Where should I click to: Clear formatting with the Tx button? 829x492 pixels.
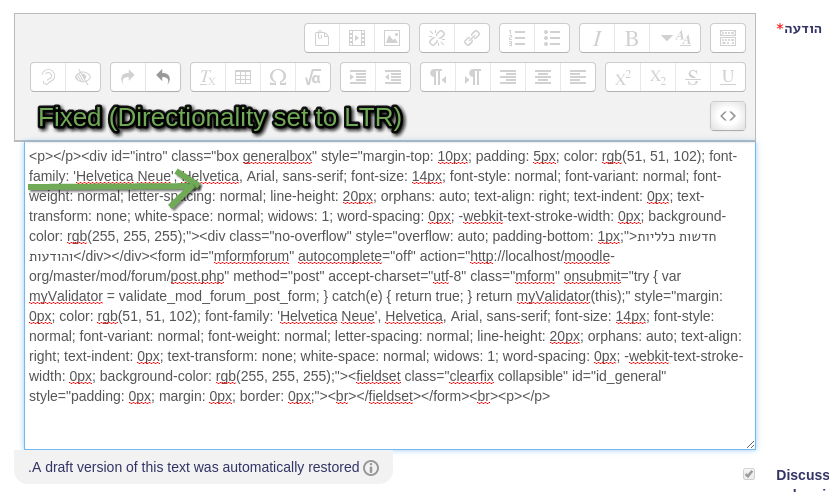click(208, 77)
